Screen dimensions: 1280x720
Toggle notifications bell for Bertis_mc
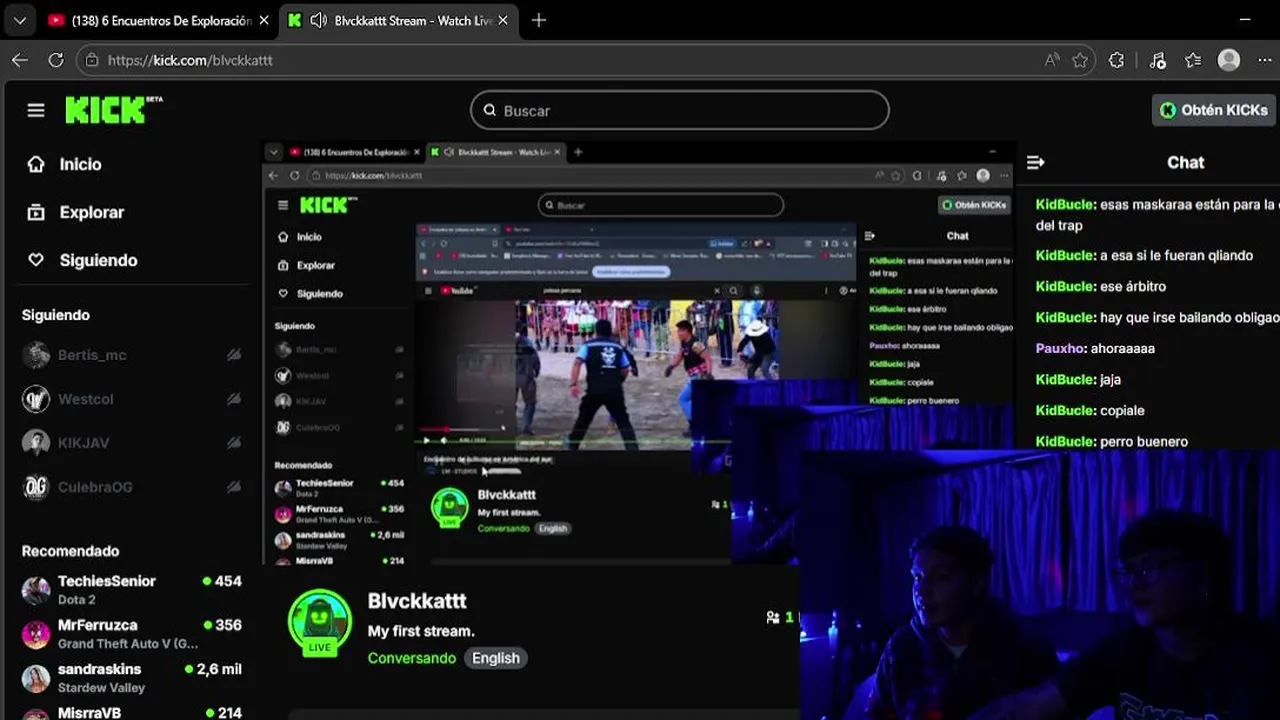233,355
